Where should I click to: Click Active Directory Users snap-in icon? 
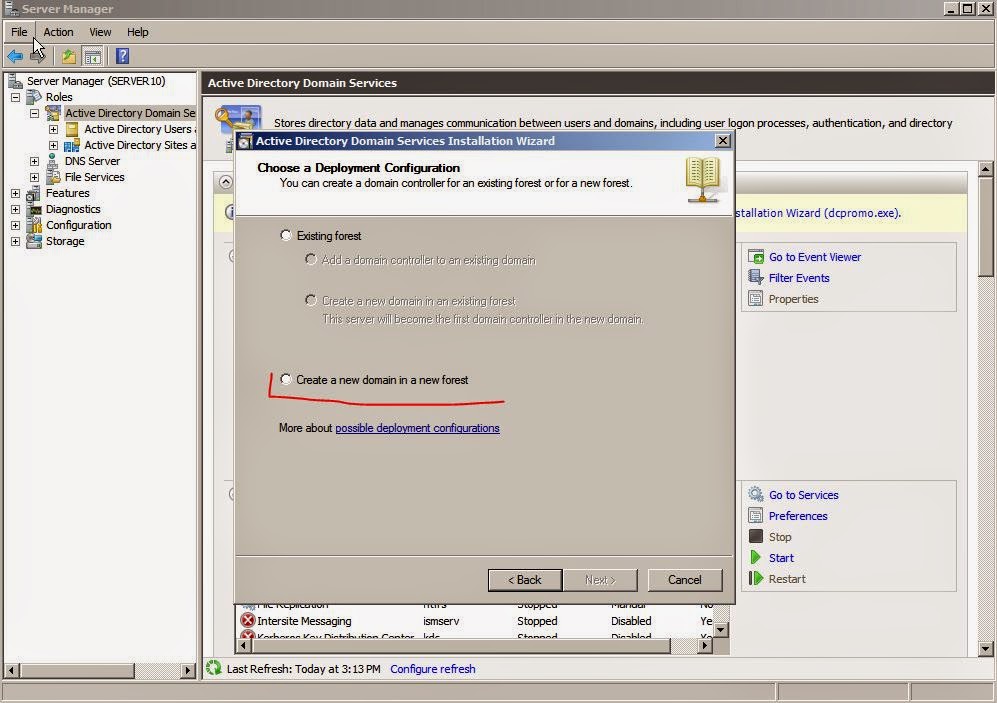point(72,129)
